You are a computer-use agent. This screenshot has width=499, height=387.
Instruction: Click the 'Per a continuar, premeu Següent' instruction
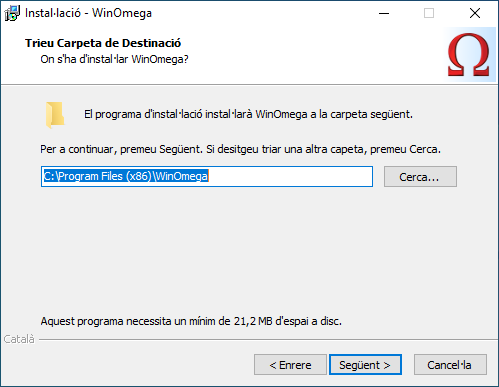(240, 149)
